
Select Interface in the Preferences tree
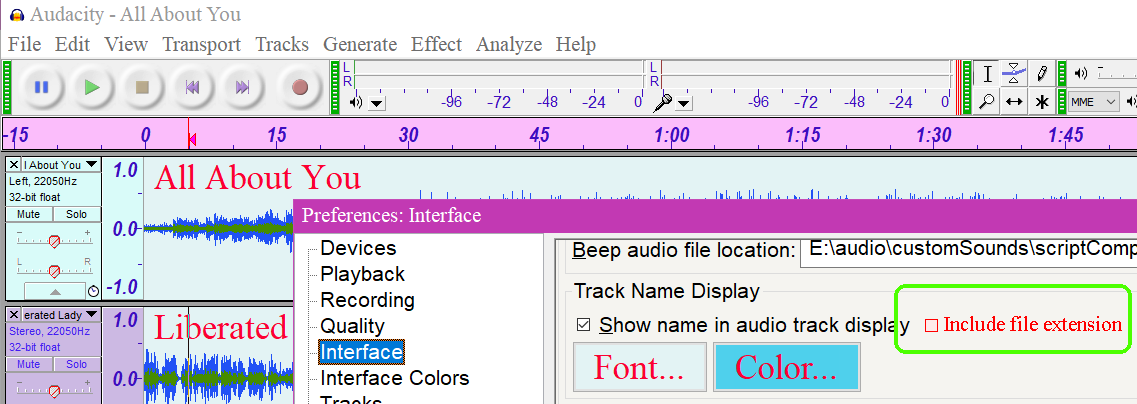tap(361, 353)
